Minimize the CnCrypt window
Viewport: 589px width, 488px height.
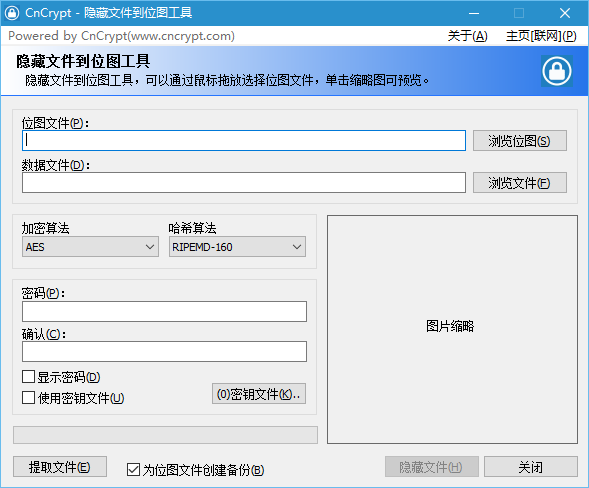tap(474, 13)
